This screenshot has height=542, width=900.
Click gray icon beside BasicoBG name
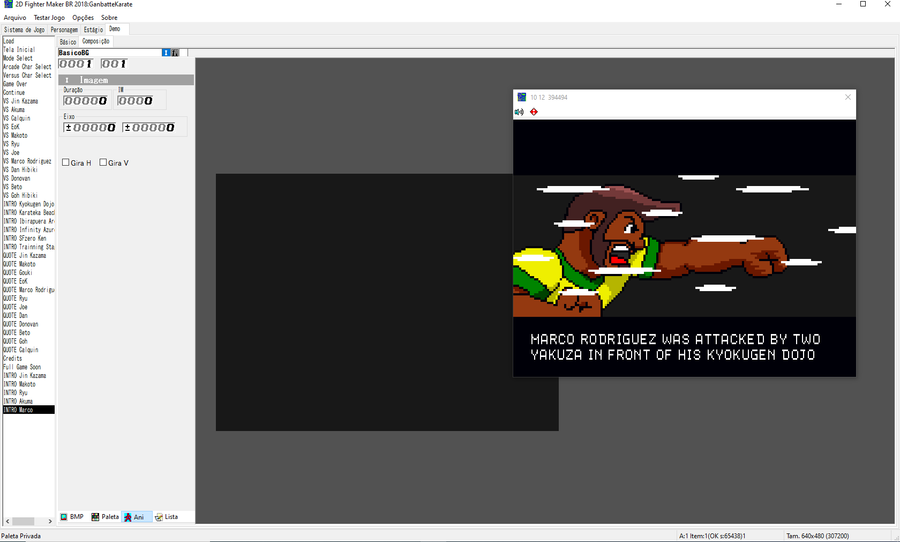click(x=175, y=52)
